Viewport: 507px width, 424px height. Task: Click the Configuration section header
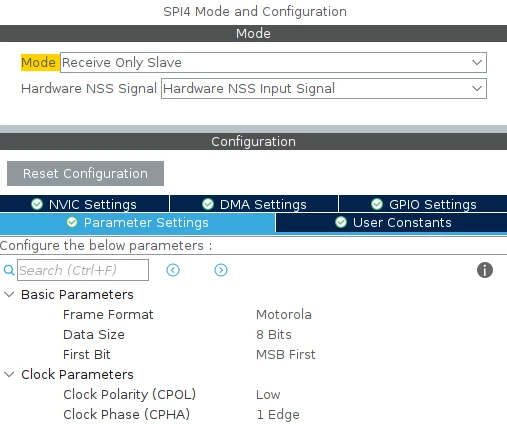pos(253,141)
